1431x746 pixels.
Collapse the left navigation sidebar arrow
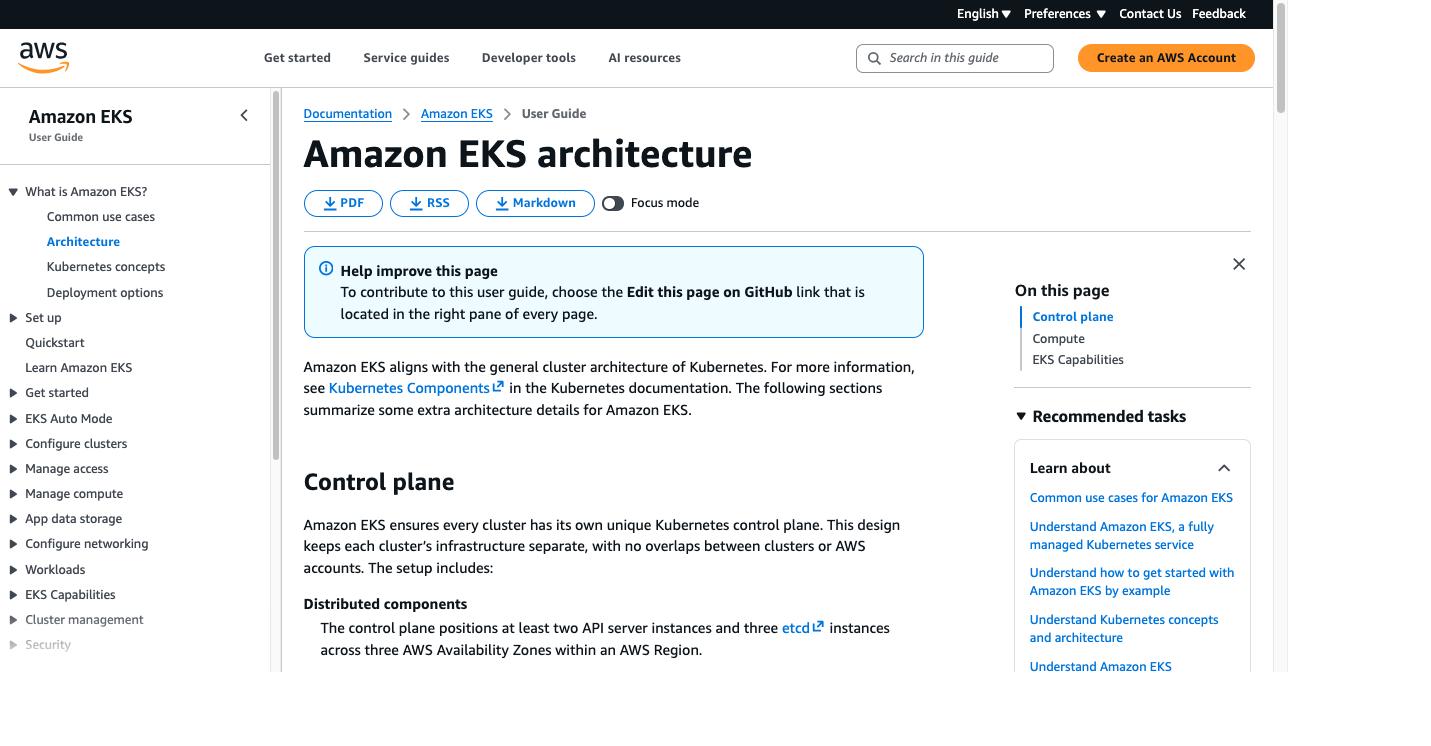pos(244,116)
